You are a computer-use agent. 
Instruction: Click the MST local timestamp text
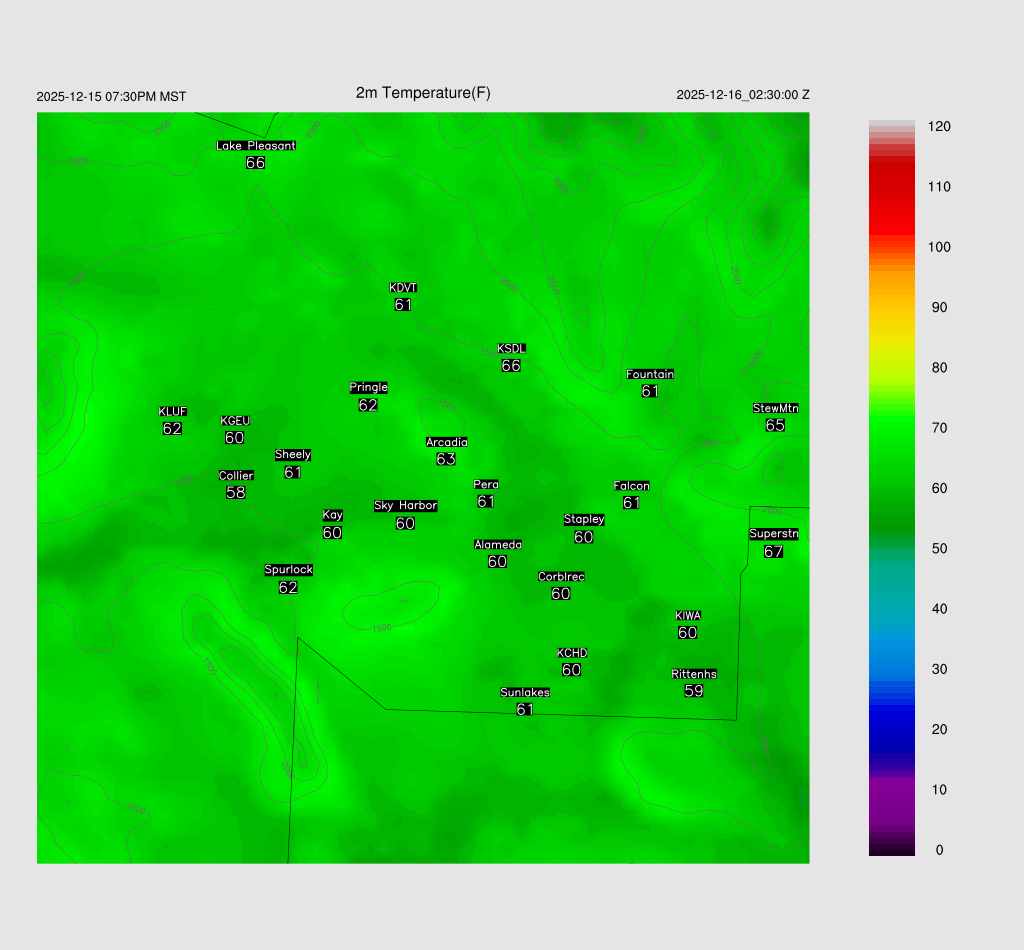click(x=111, y=97)
